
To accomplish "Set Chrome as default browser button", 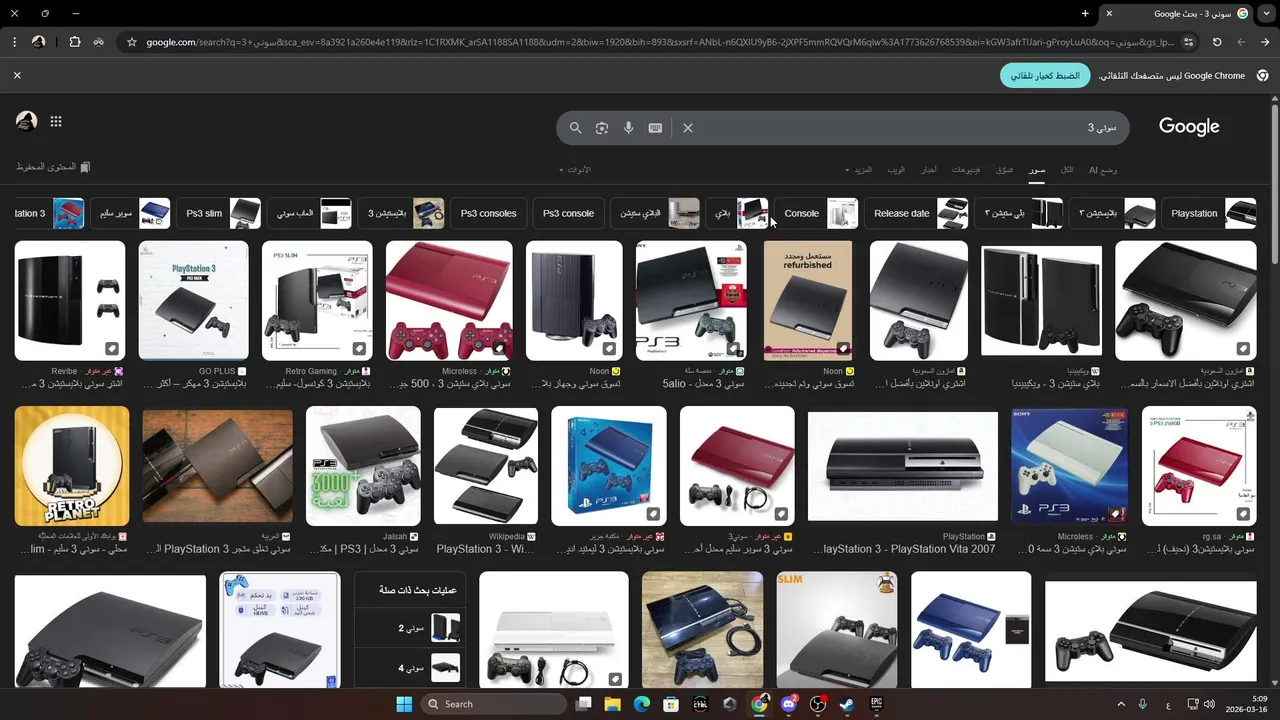I will 1045,76.
